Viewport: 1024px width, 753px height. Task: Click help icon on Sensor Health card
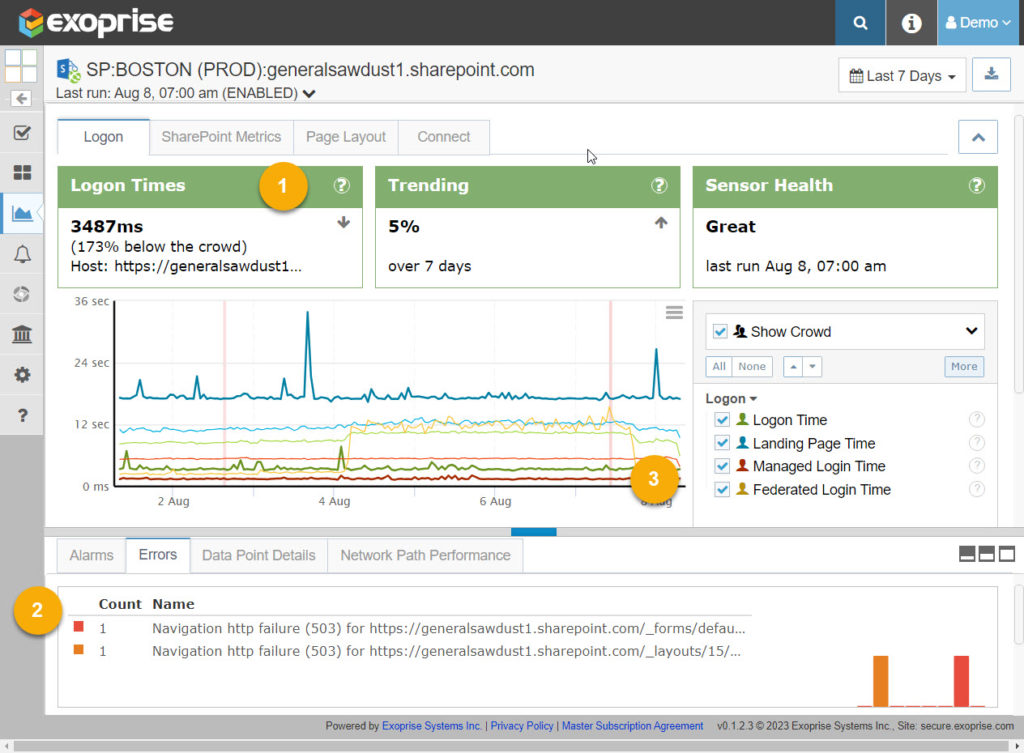tap(976, 185)
